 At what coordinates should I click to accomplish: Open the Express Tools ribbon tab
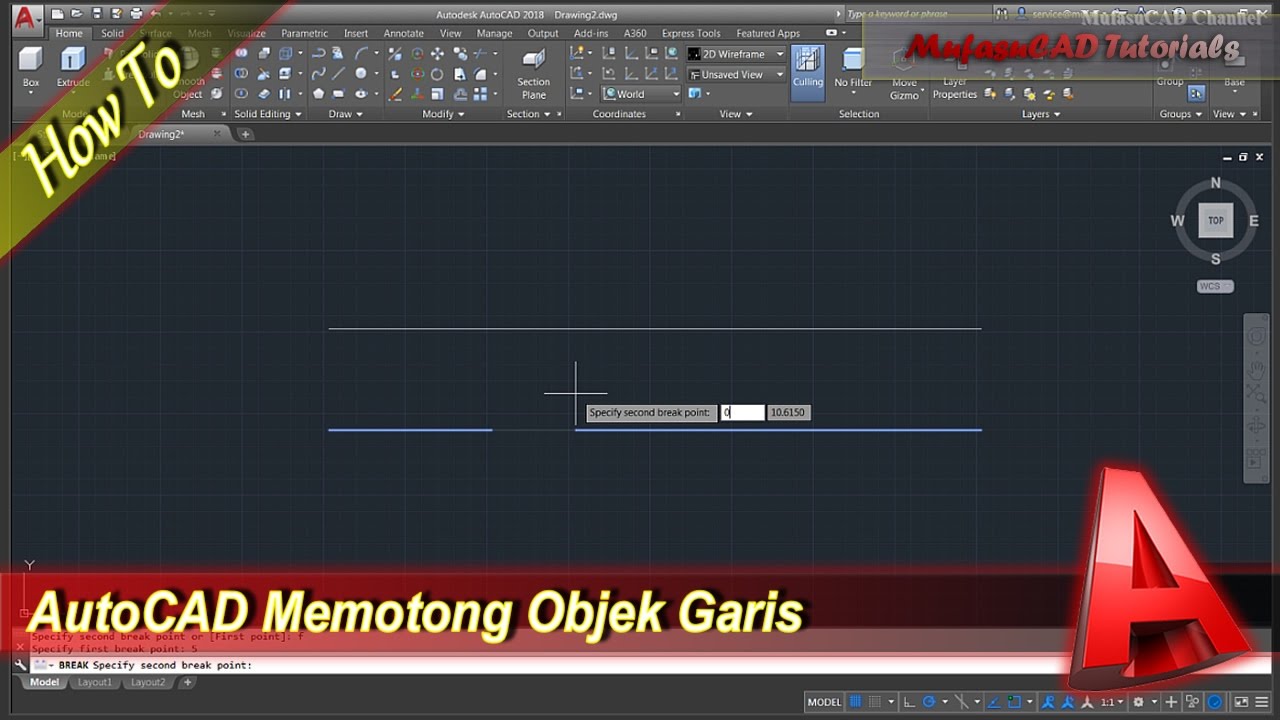(x=691, y=33)
